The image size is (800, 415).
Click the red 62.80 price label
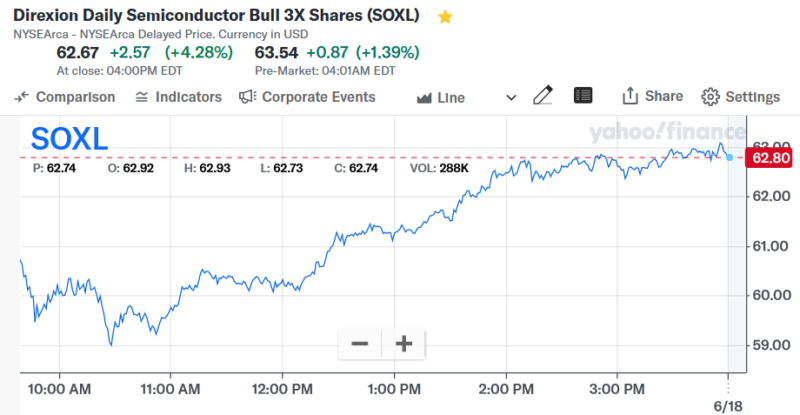coord(771,157)
